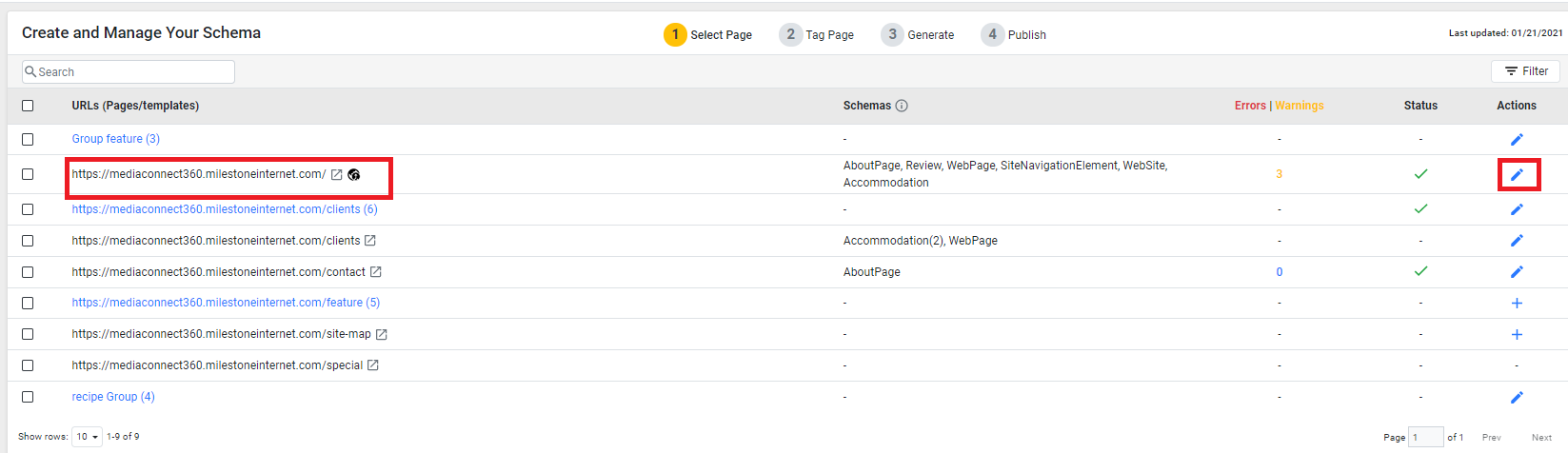Add schema to the /site-map page

coord(1517,334)
